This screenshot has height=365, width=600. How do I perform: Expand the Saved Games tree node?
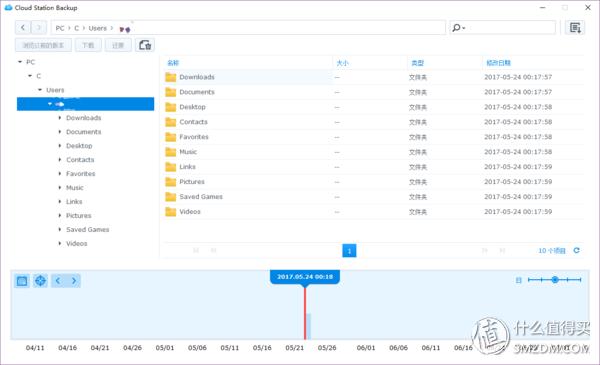point(60,230)
